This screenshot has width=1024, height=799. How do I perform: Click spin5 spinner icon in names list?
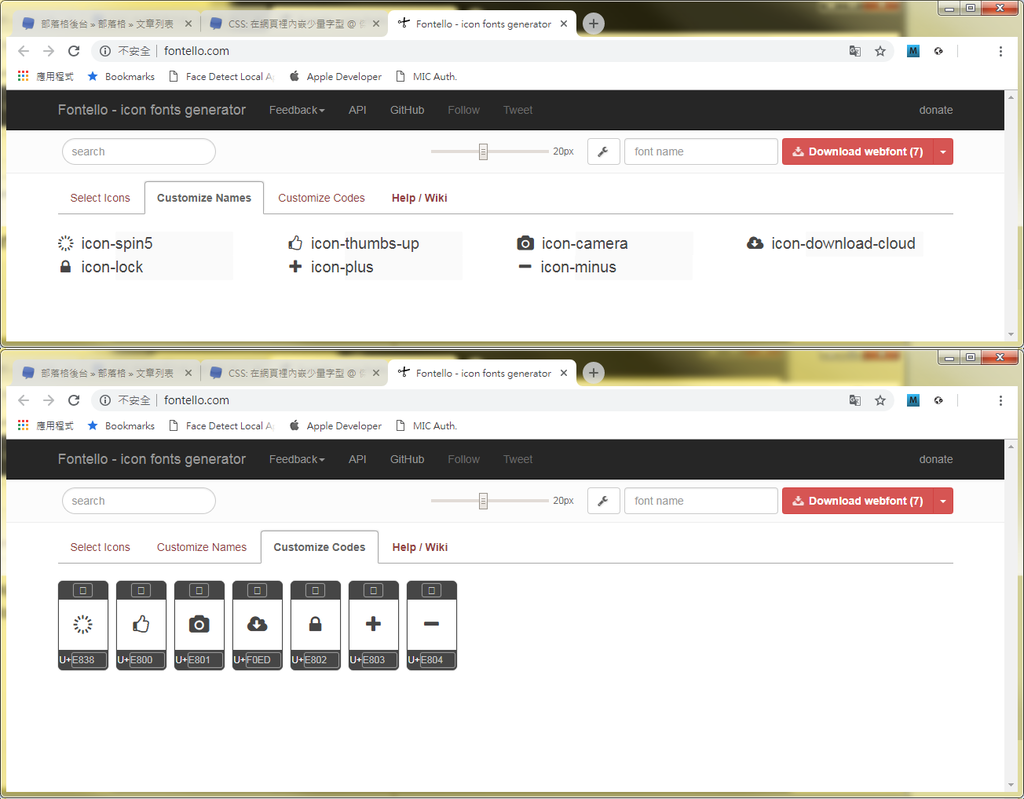[x=65, y=244]
